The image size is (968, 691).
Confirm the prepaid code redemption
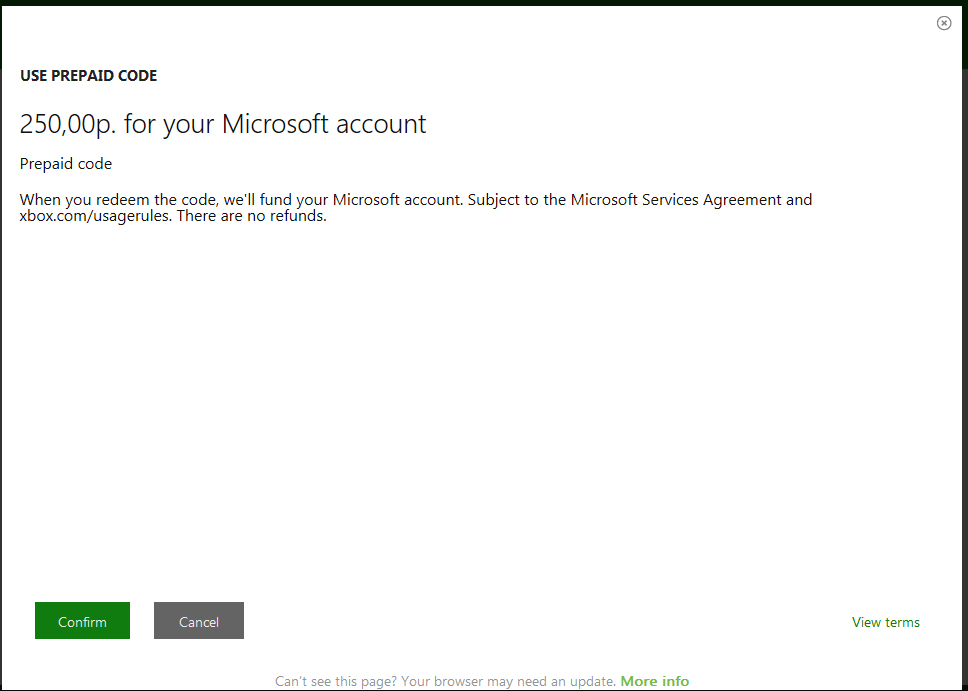[82, 621]
